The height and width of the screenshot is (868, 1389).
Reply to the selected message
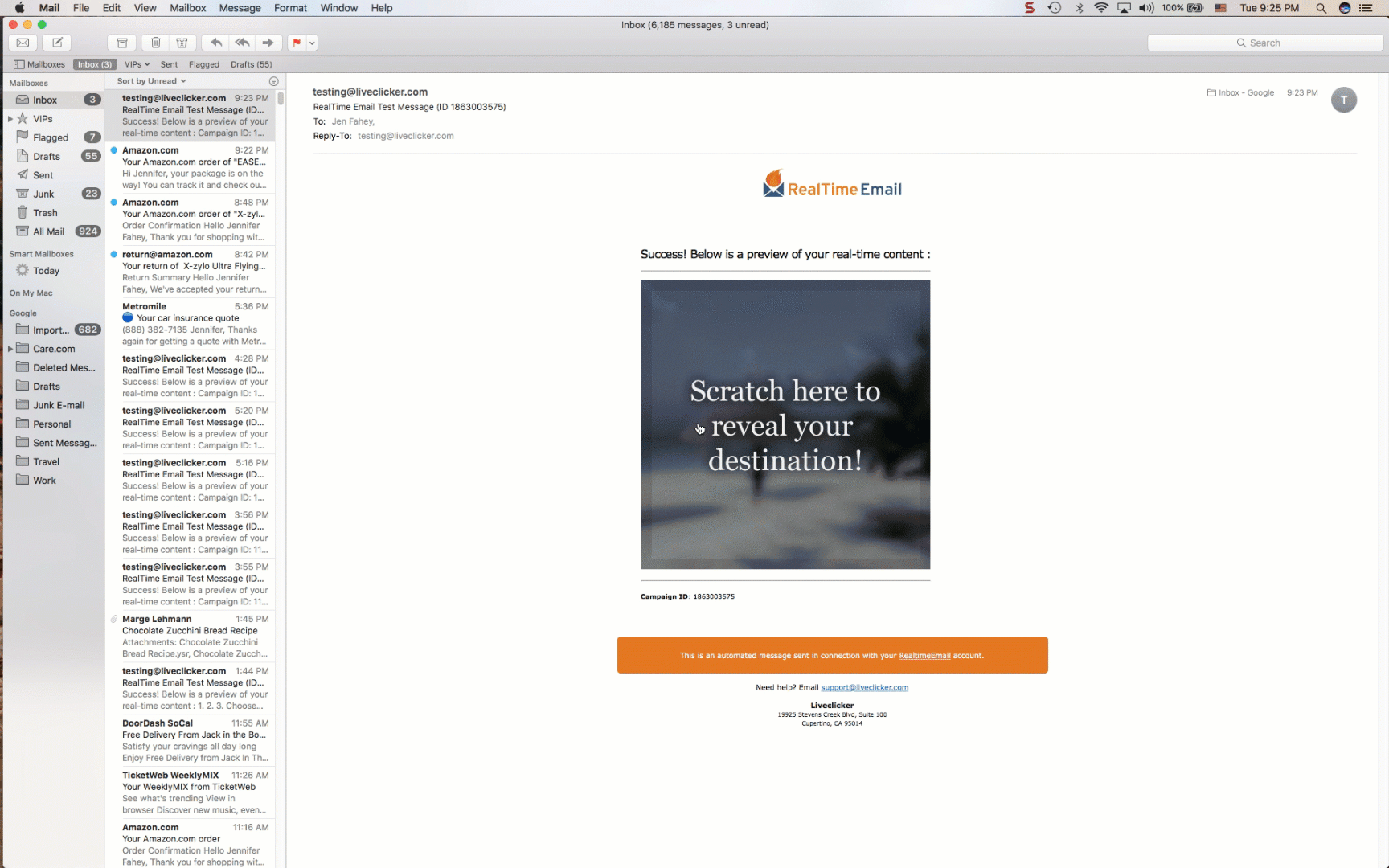click(x=216, y=43)
